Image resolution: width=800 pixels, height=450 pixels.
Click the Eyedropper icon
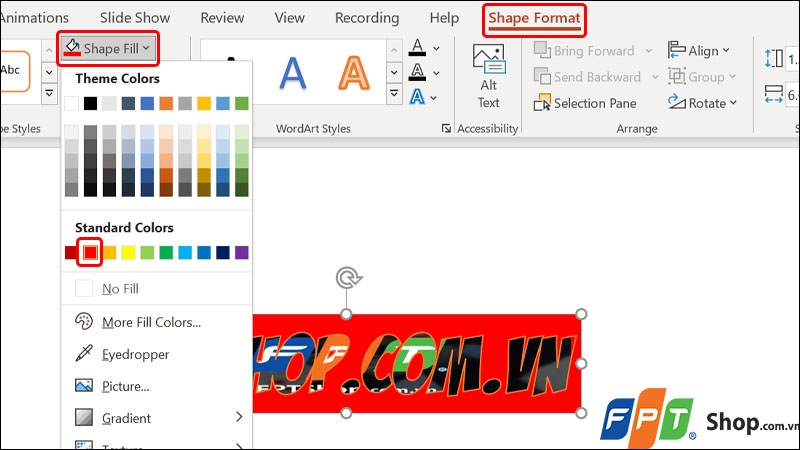(84, 353)
